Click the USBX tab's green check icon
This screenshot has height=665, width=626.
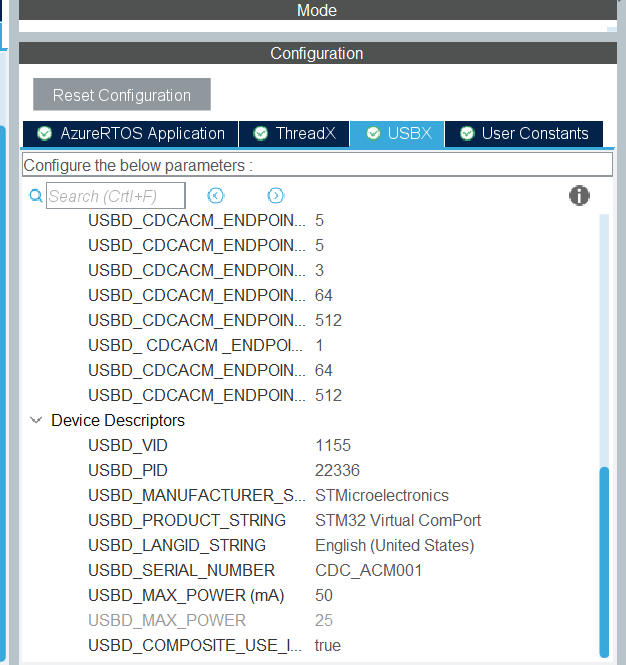(373, 134)
